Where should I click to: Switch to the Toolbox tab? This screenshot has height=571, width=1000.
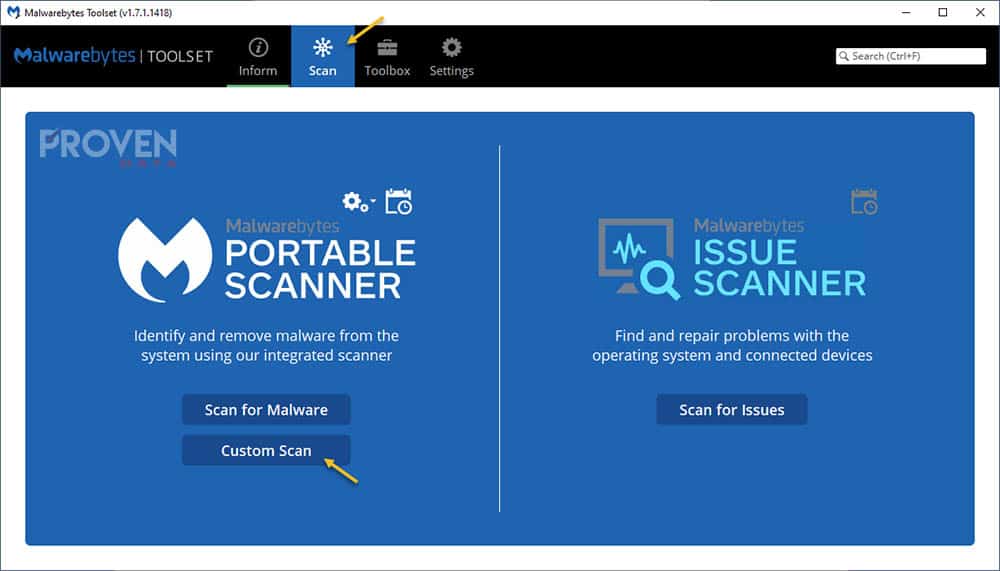[x=387, y=57]
